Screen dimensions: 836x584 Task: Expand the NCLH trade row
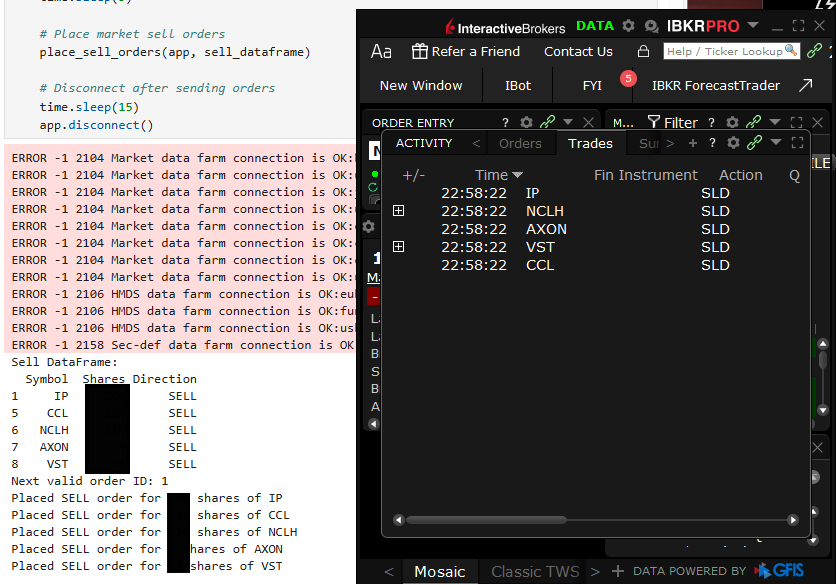tap(398, 211)
